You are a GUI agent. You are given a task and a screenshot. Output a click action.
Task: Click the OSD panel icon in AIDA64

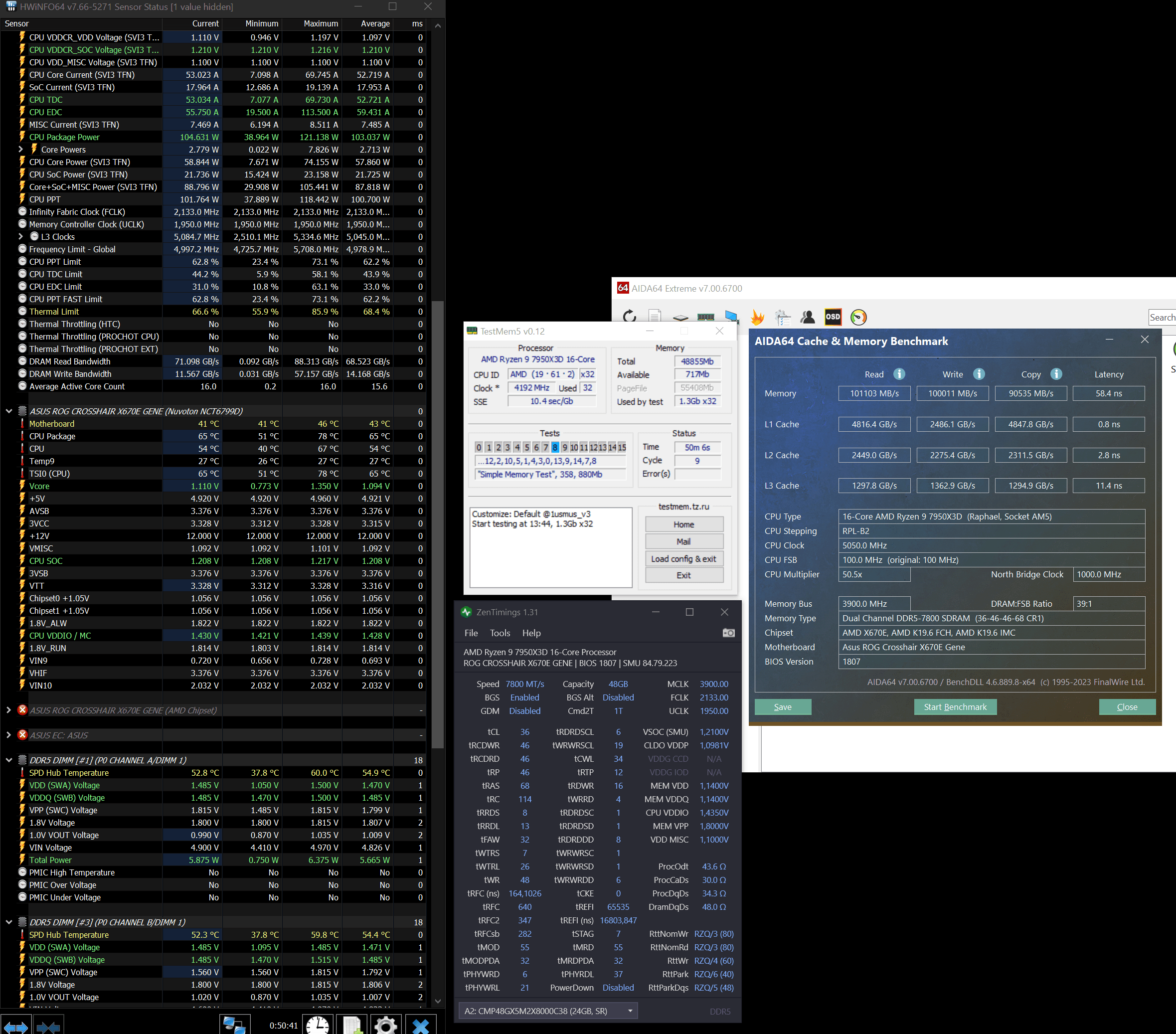(x=833, y=317)
